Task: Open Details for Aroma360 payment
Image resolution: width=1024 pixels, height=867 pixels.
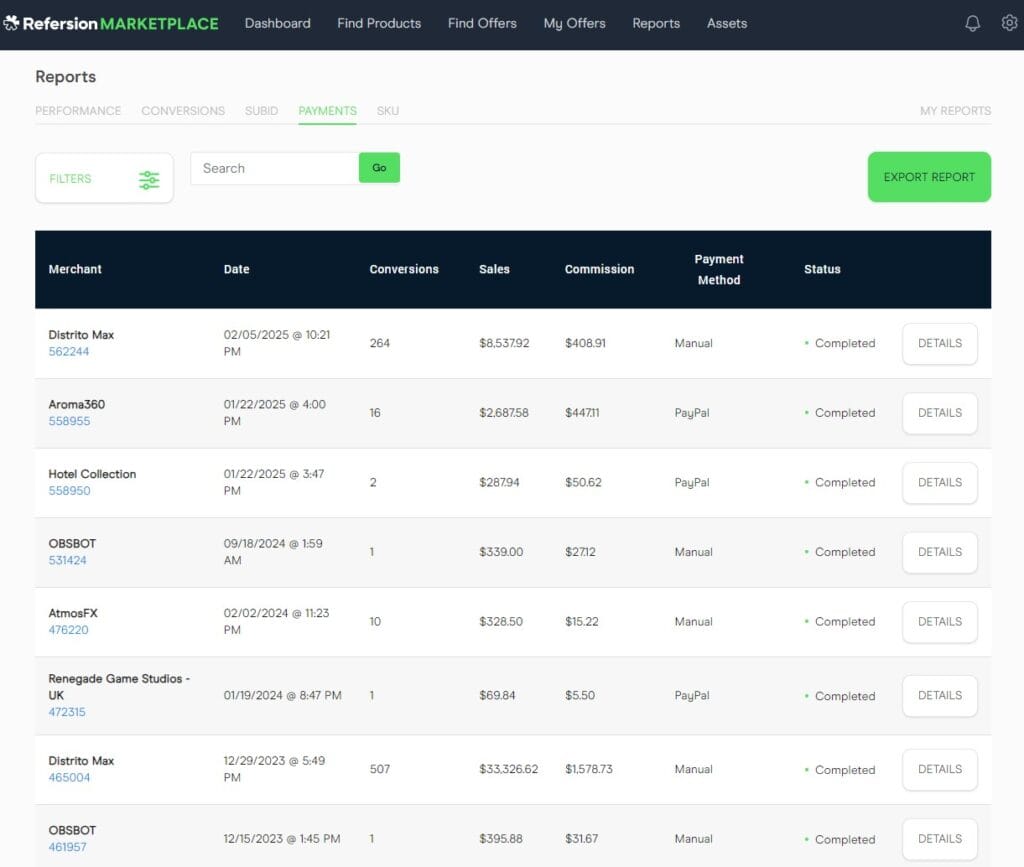Action: (x=940, y=413)
